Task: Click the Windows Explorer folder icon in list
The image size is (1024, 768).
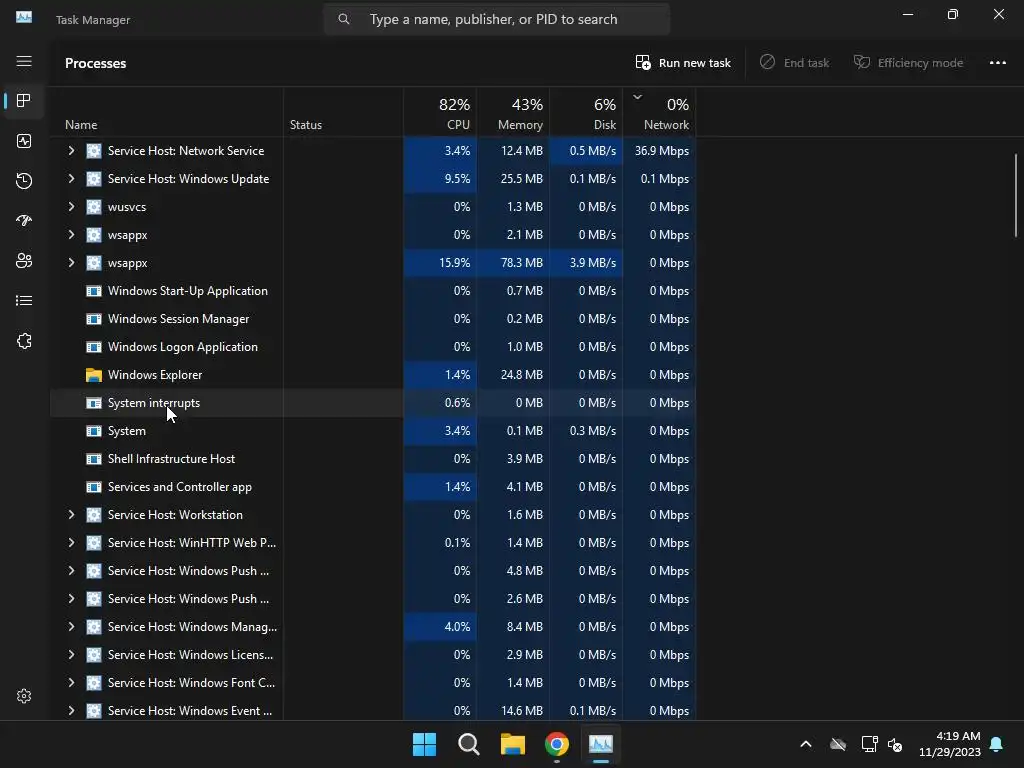Action: (94, 375)
